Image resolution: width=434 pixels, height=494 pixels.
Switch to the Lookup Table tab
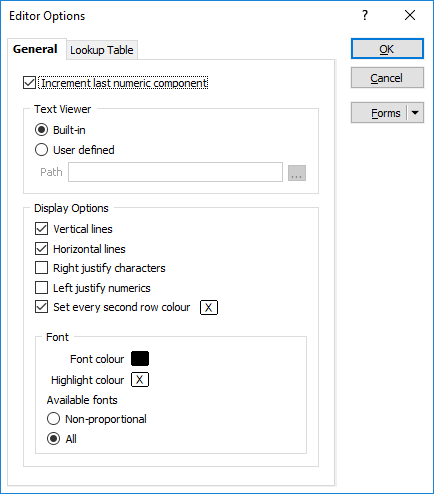click(102, 50)
